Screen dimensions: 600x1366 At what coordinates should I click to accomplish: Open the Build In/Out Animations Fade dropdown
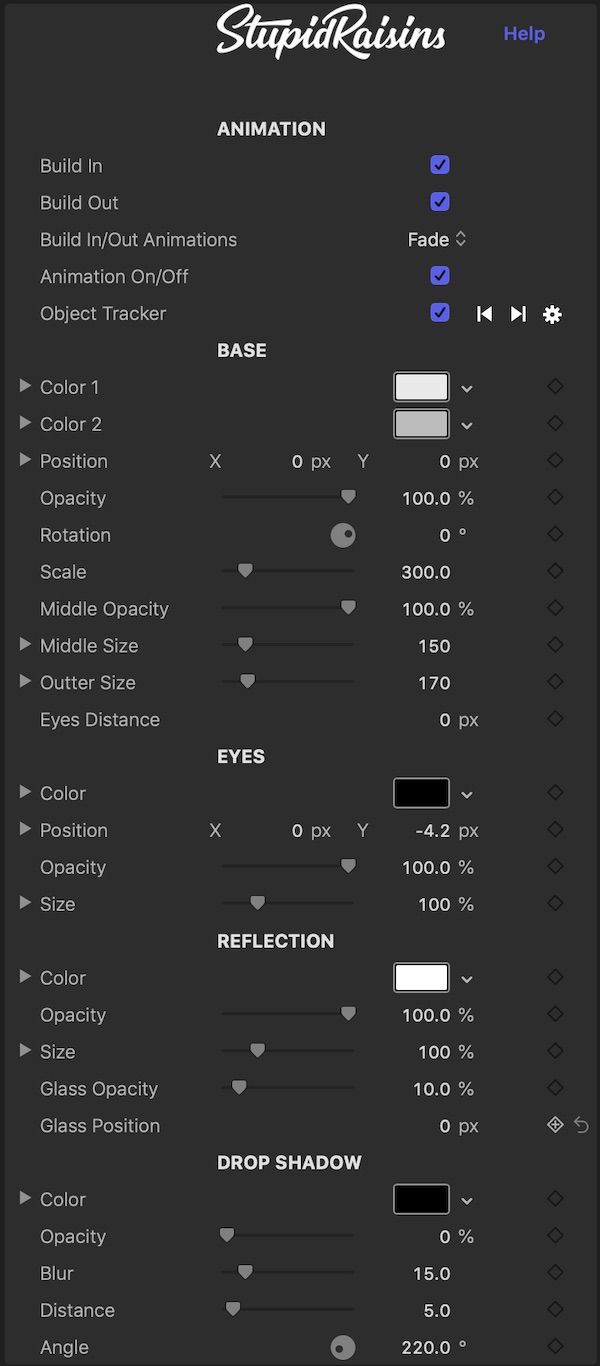coord(437,239)
